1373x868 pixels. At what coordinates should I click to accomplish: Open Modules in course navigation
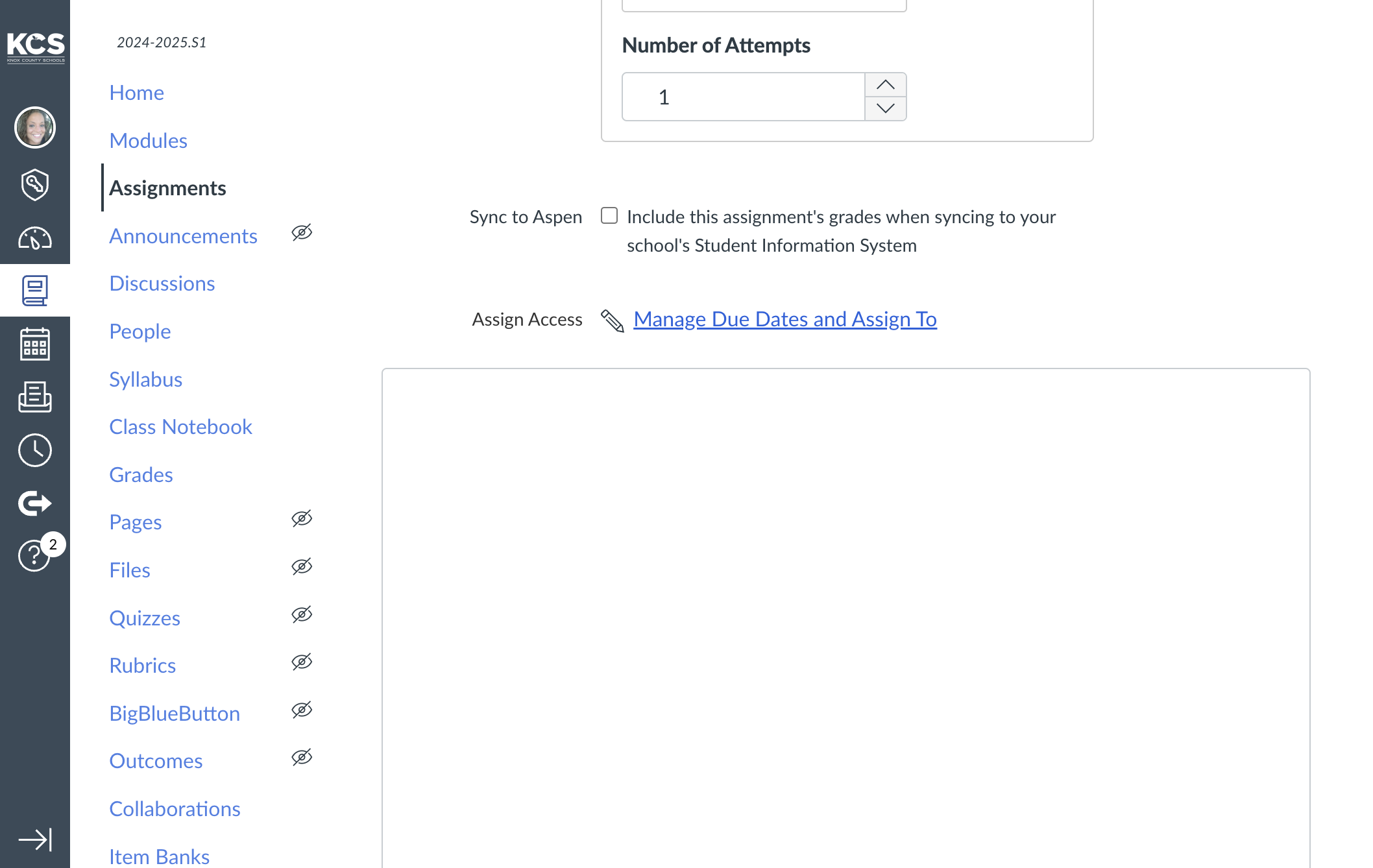click(149, 141)
